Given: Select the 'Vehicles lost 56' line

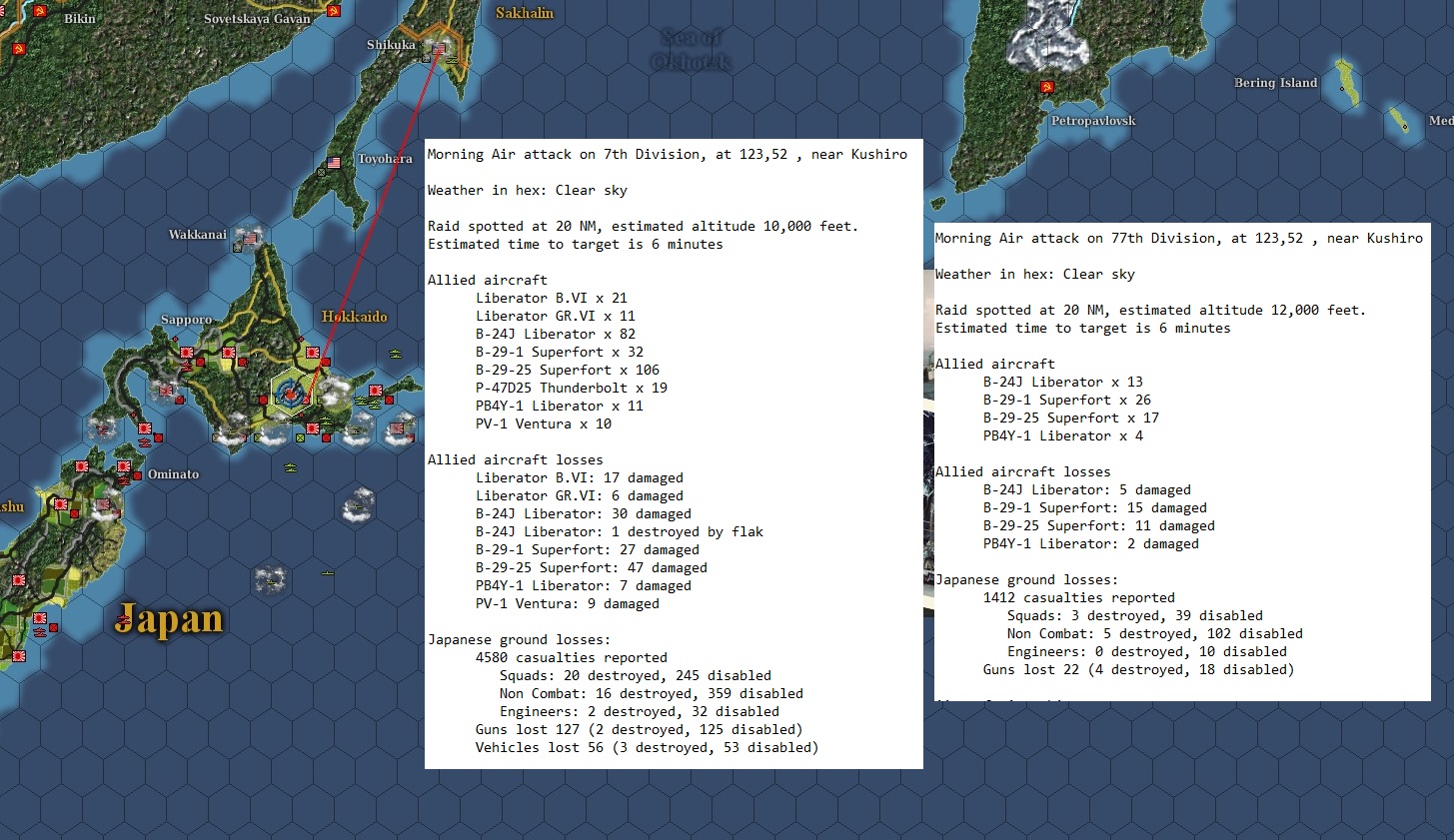Looking at the screenshot, I should [648, 747].
